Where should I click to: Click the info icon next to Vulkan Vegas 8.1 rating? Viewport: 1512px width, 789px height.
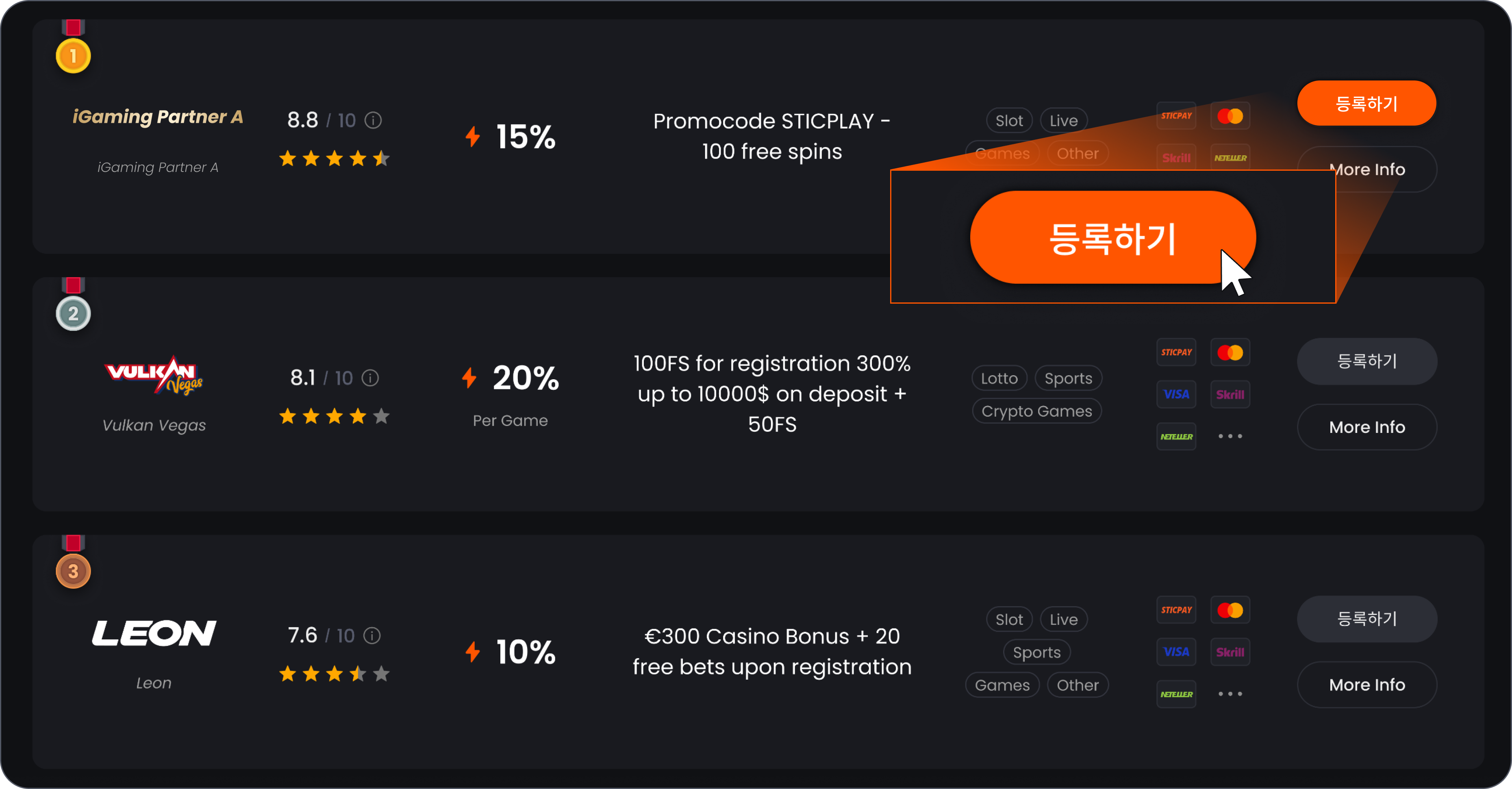[x=370, y=378]
